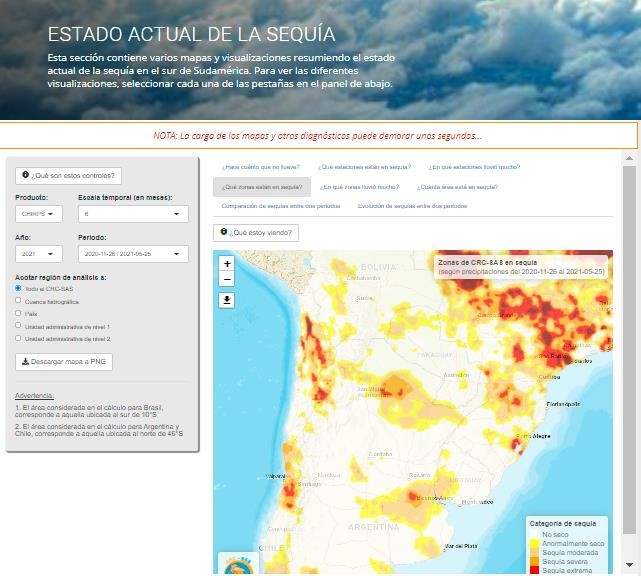
Task: Choose 'Unidad administrativa de nivel 1' option
Action: pyautogui.click(x=18, y=326)
